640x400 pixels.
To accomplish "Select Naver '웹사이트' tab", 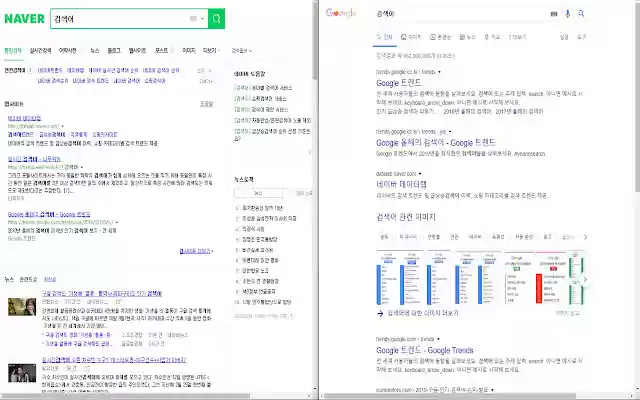I will pos(137,51).
